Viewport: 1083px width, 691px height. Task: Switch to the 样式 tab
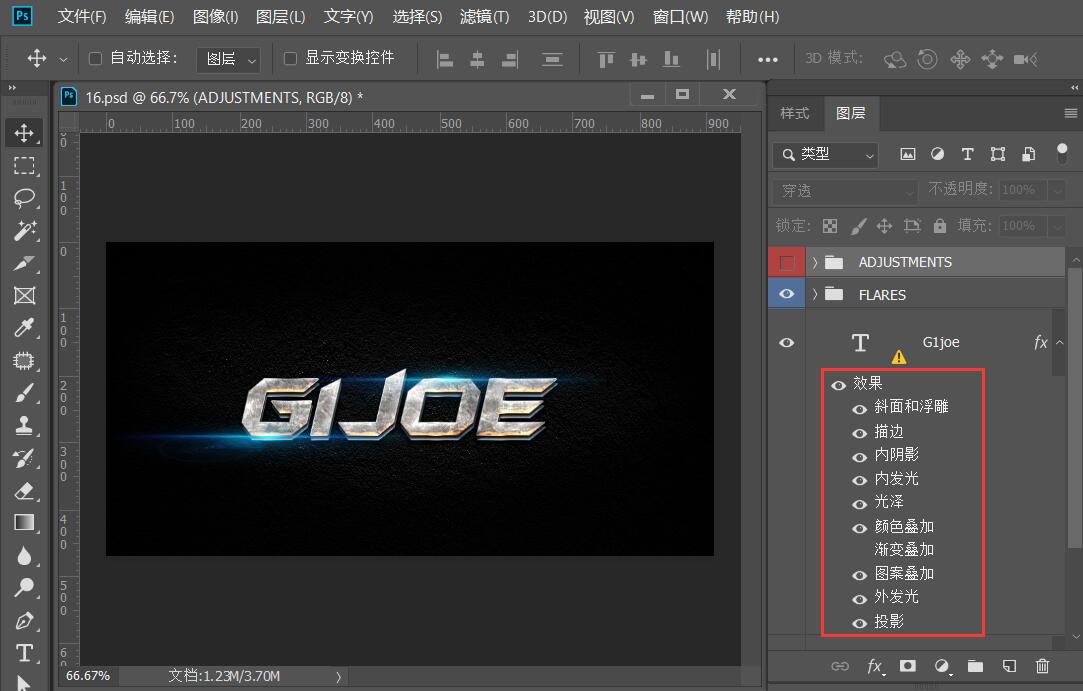coord(794,113)
